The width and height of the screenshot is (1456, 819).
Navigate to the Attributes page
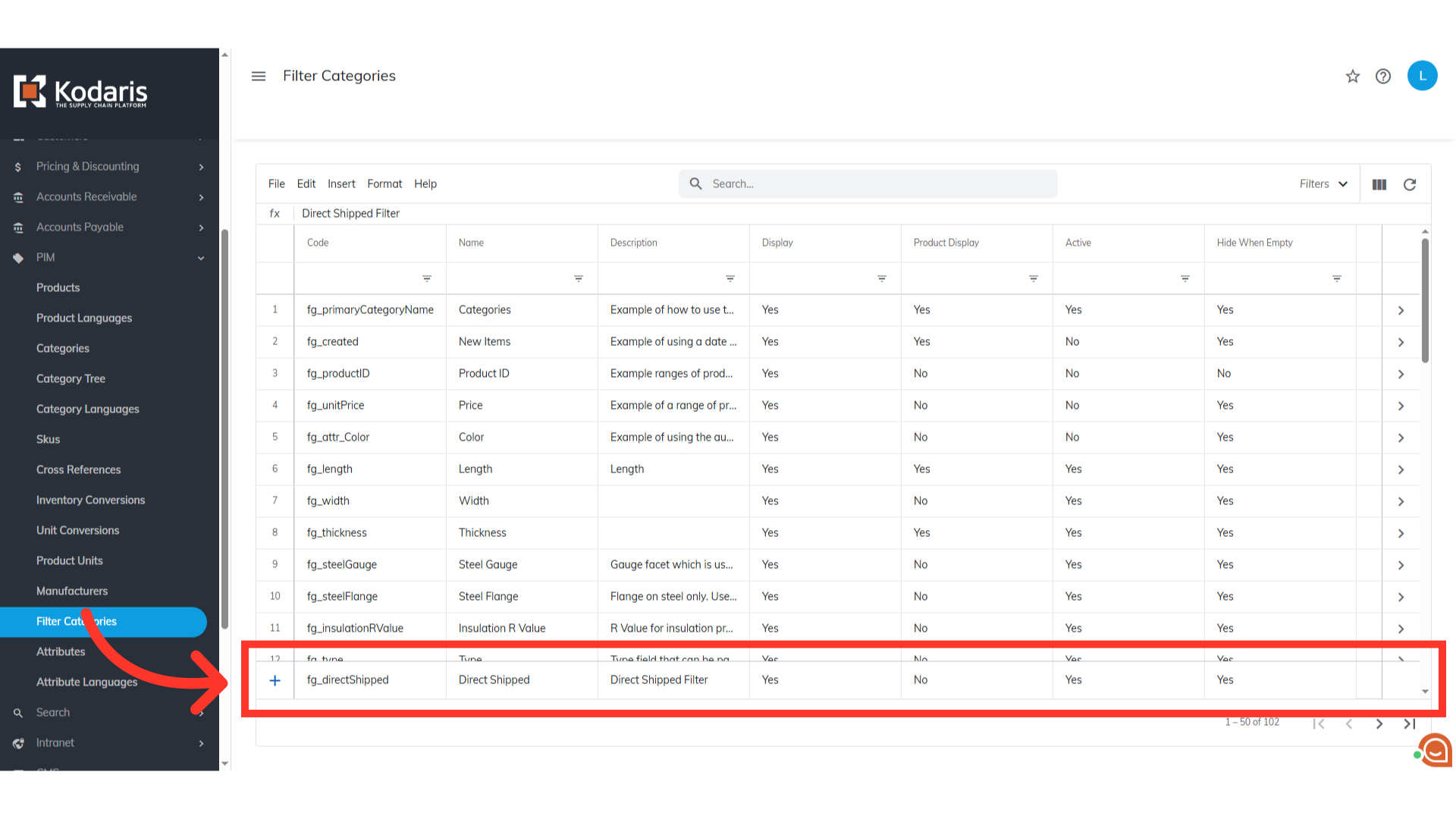click(61, 651)
